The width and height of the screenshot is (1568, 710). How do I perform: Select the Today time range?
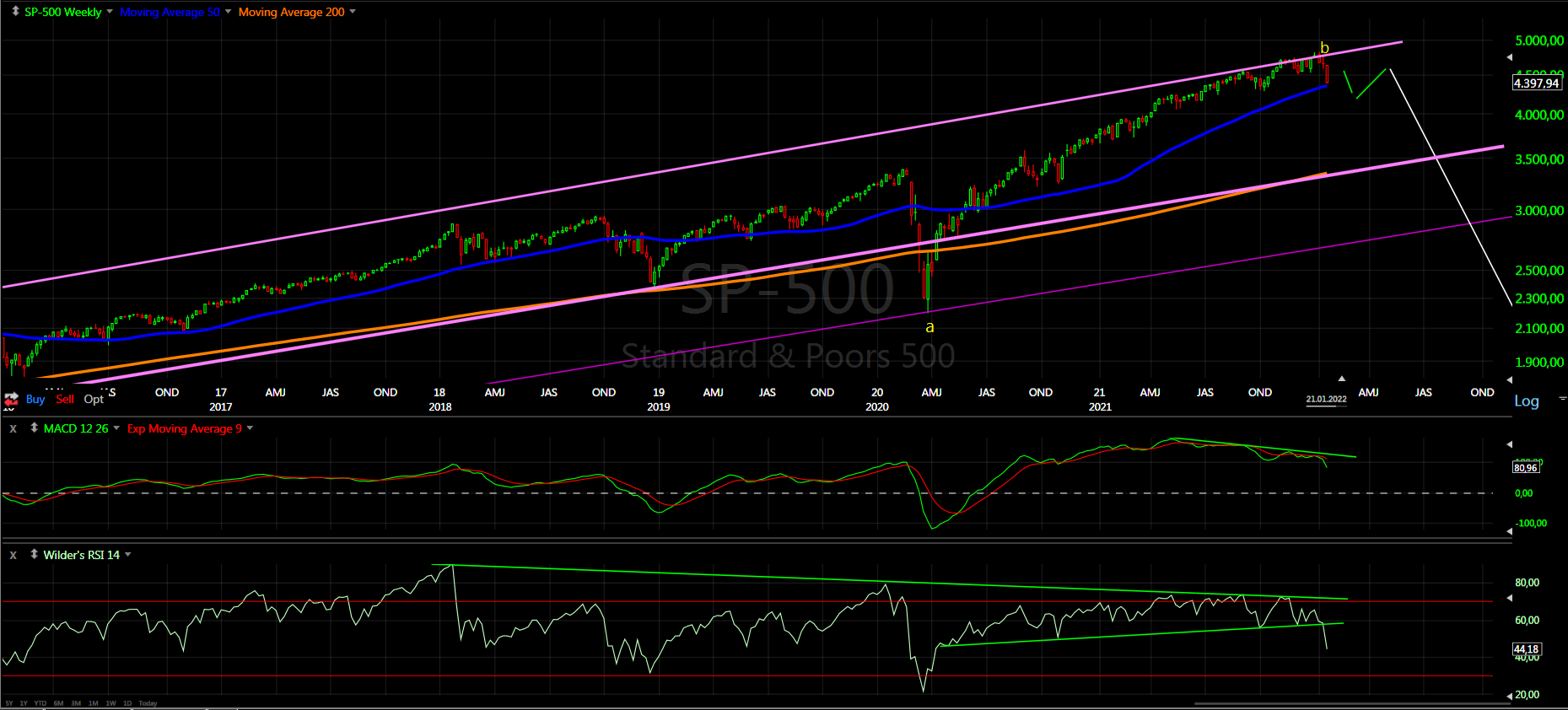[x=148, y=703]
